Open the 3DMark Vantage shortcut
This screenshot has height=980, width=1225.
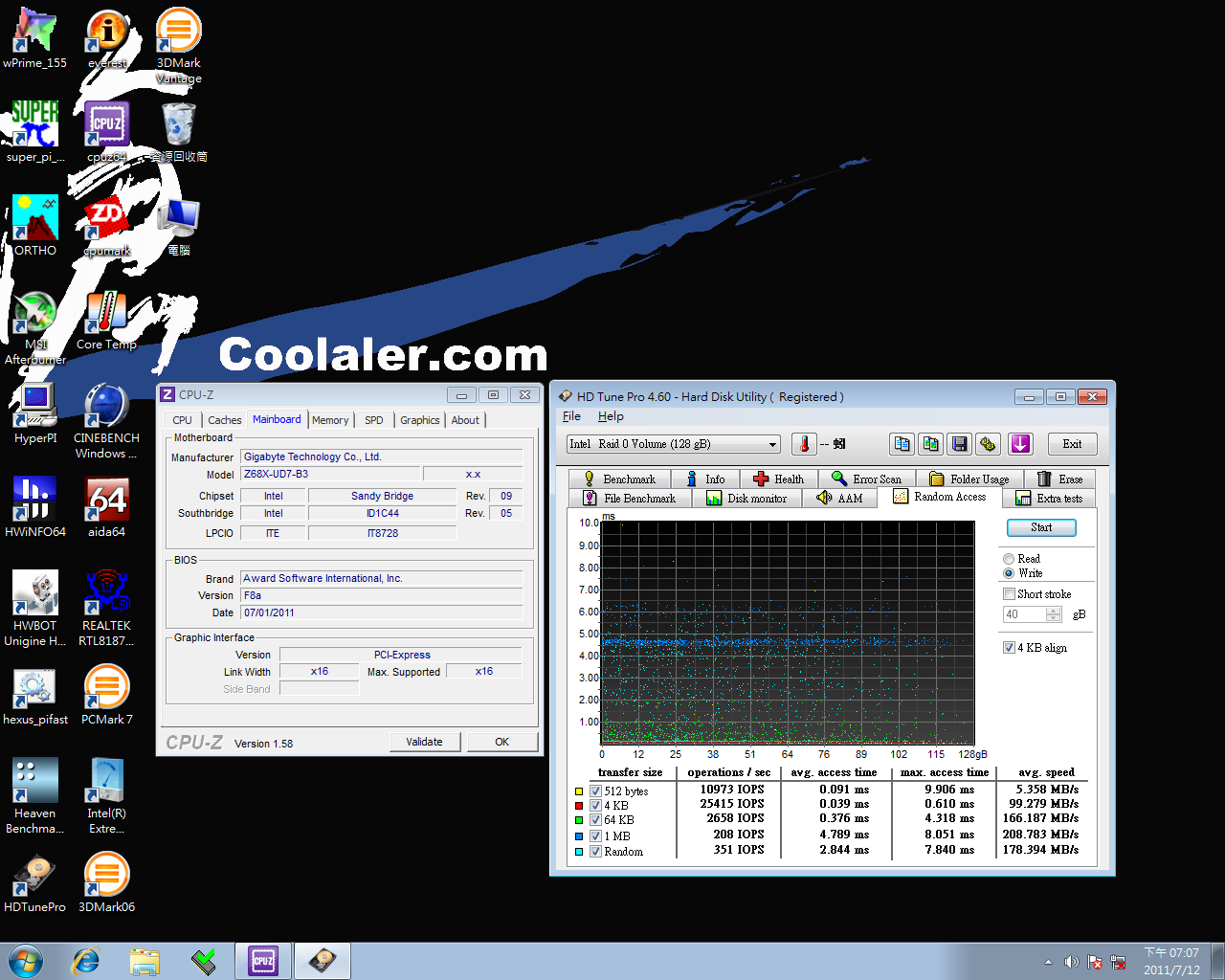[x=179, y=45]
